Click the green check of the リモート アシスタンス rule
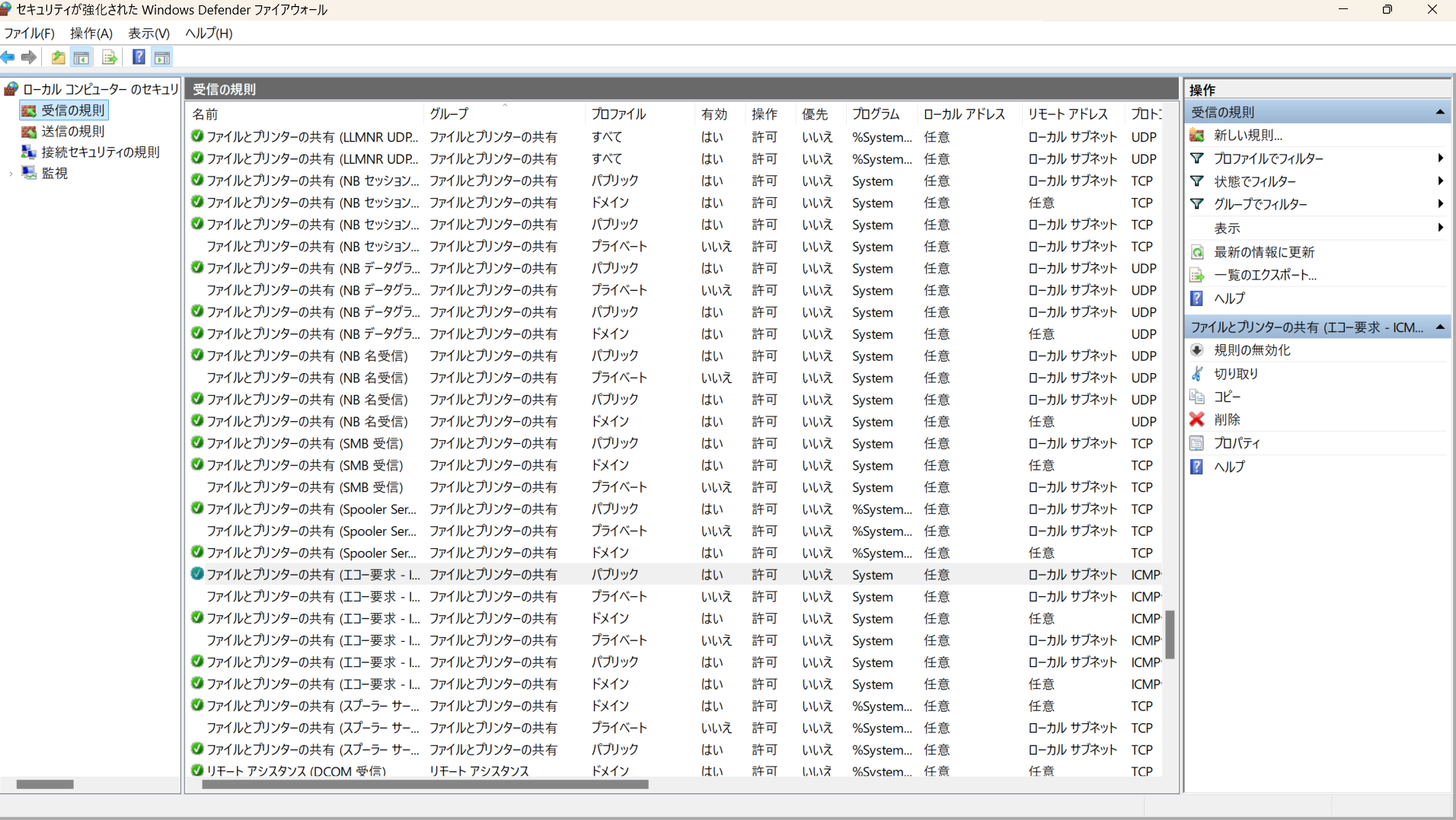This screenshot has height=820, width=1456. pyautogui.click(x=197, y=770)
